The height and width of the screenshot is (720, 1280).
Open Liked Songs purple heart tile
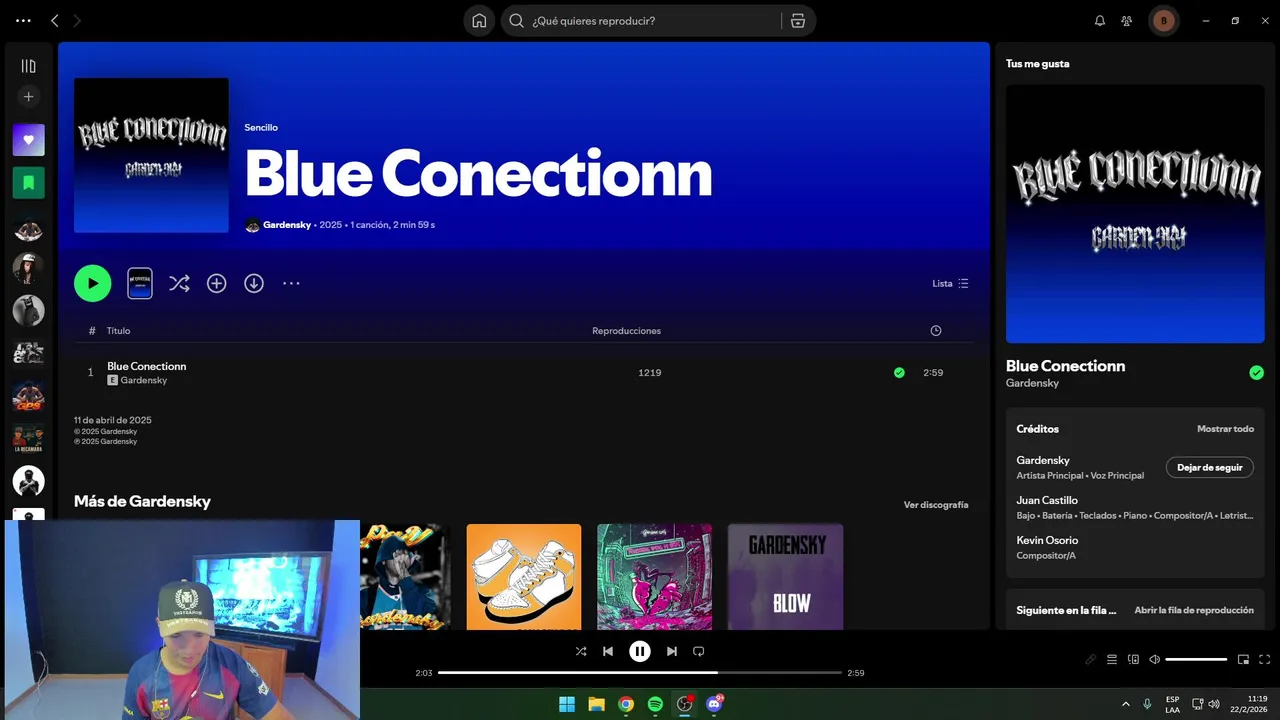(x=28, y=140)
